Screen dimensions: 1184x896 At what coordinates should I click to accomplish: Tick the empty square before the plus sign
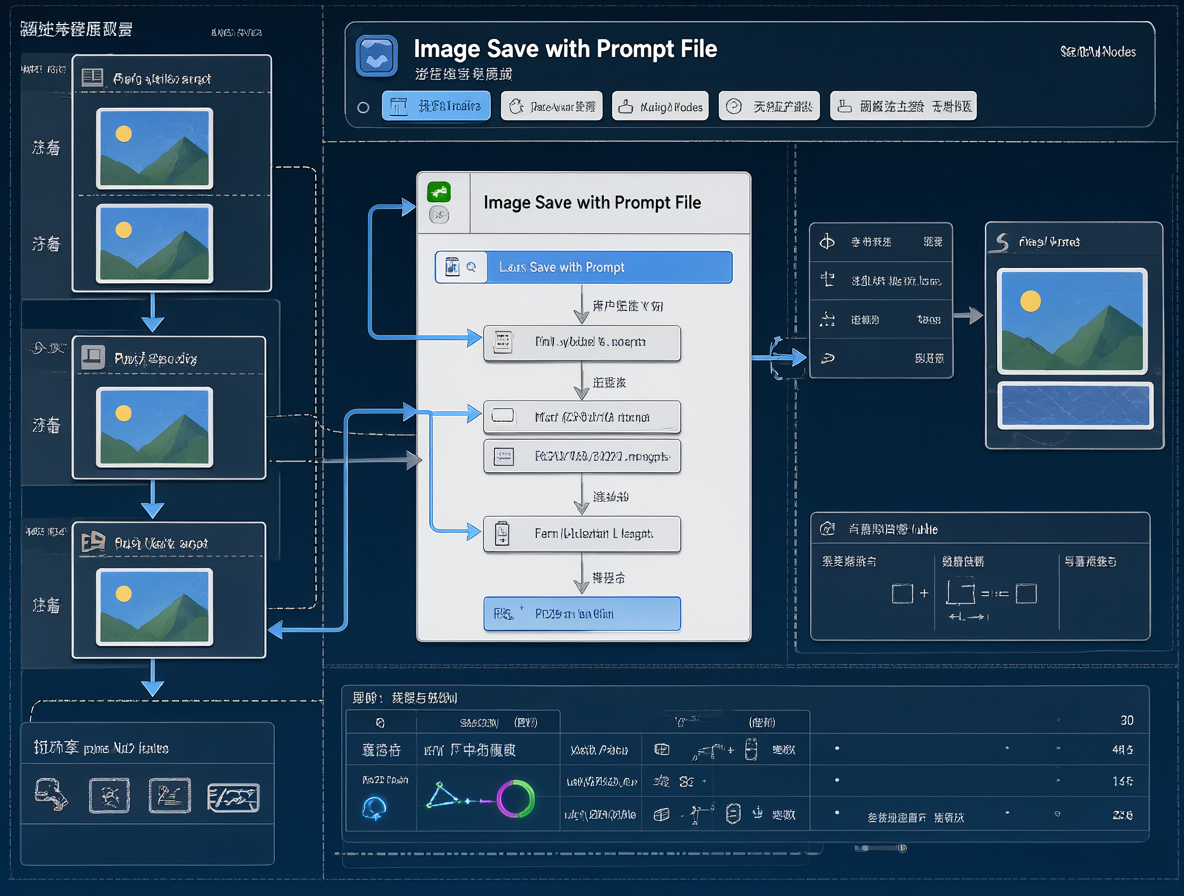tap(902, 593)
